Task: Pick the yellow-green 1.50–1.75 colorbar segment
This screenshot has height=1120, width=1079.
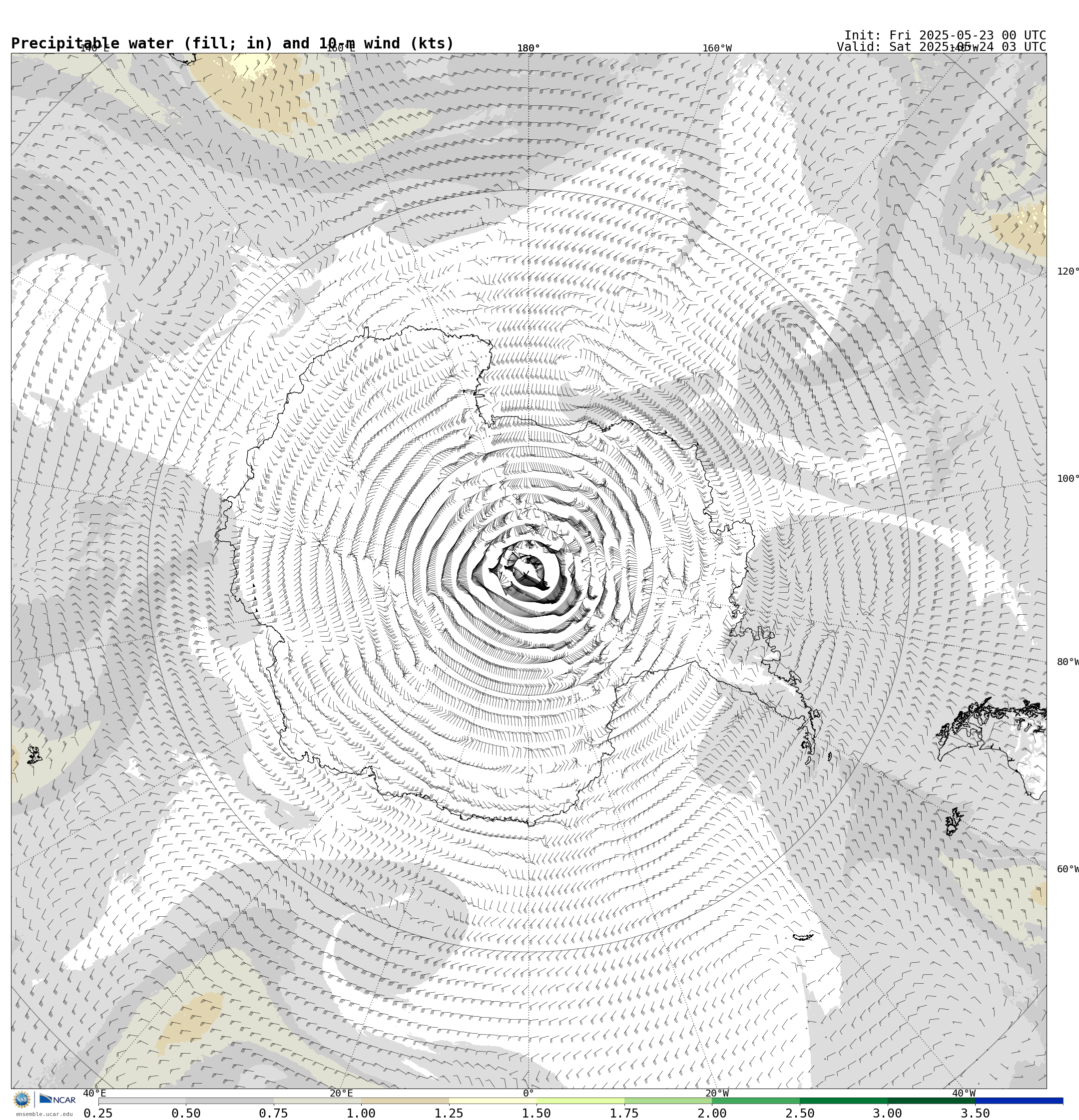Action: [580, 1101]
